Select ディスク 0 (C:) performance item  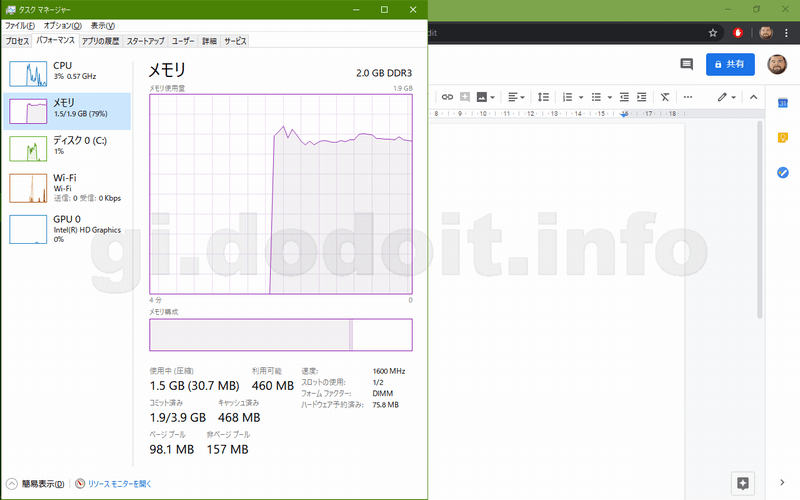[x=67, y=148]
